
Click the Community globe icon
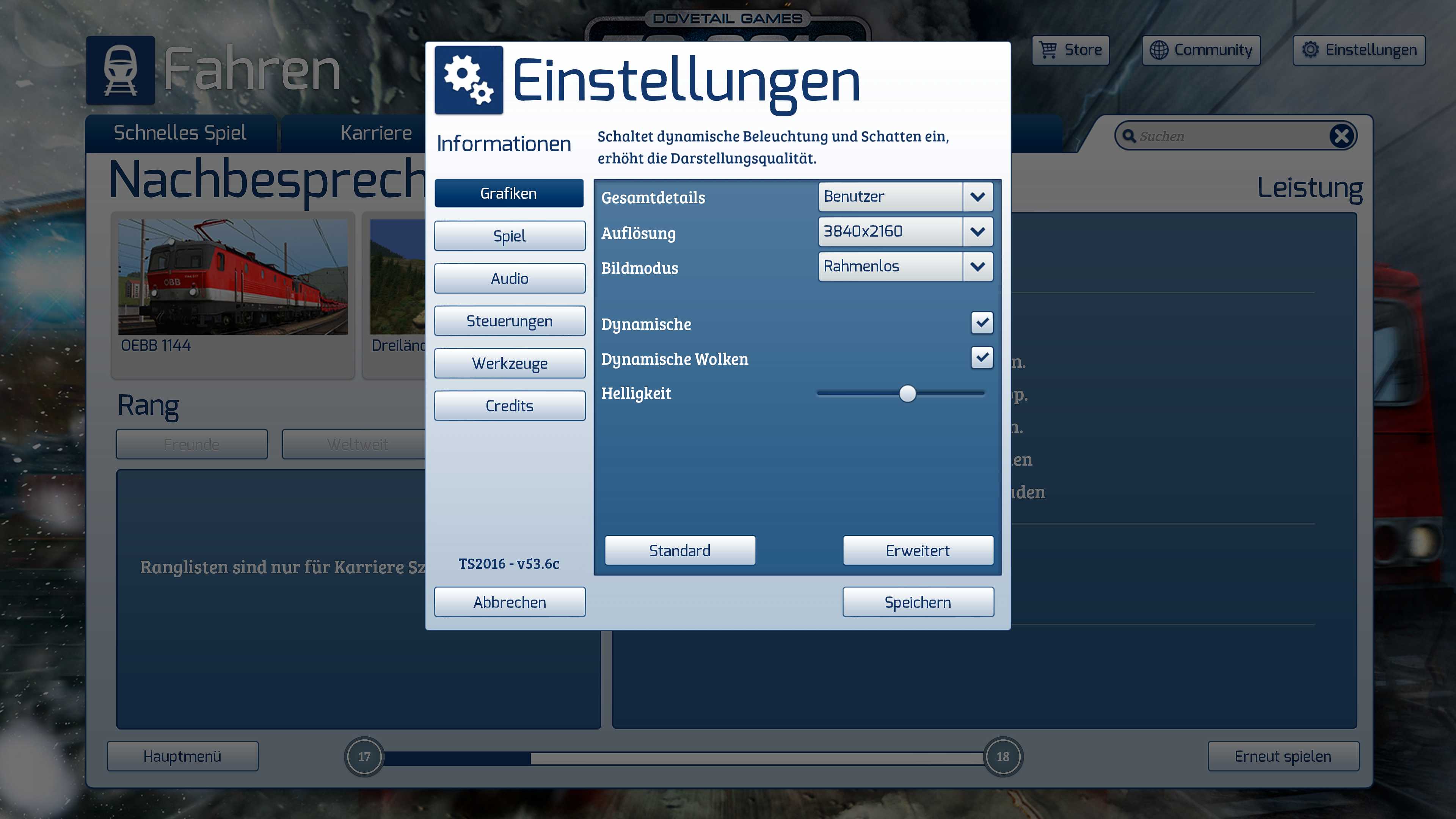pyautogui.click(x=1159, y=50)
